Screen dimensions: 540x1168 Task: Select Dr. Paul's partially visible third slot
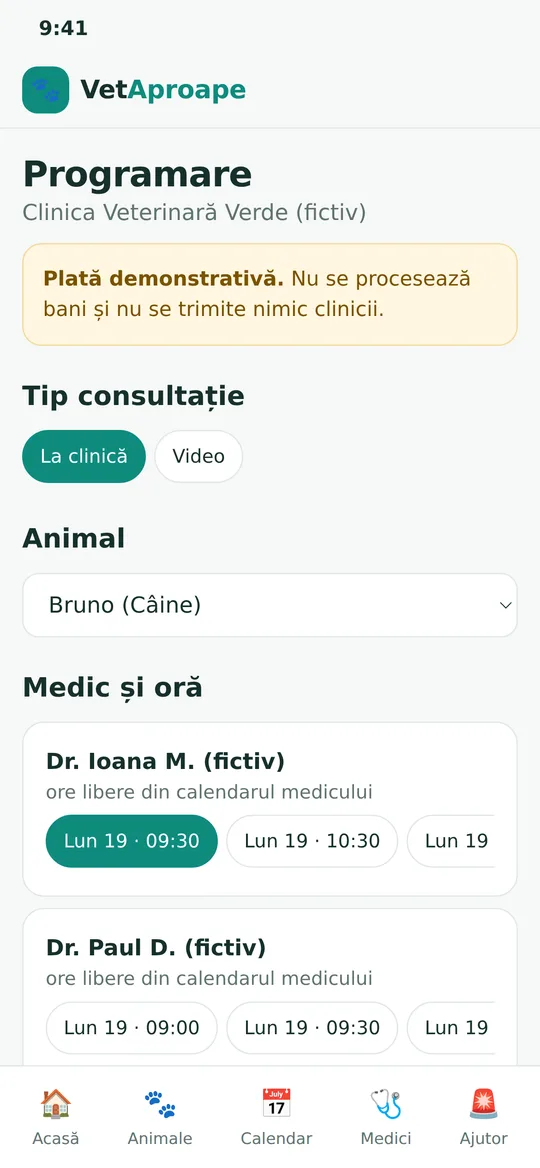point(451,1028)
